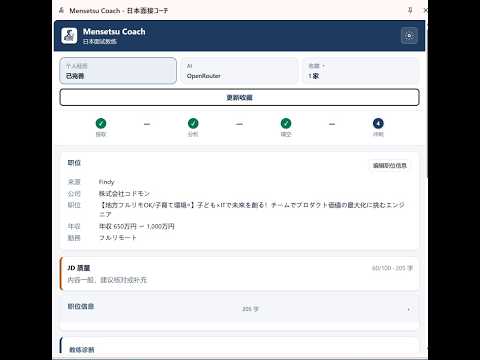Pin the Mensetsu Coach panel
This screenshot has height=360, width=480.
[x=410, y=11]
